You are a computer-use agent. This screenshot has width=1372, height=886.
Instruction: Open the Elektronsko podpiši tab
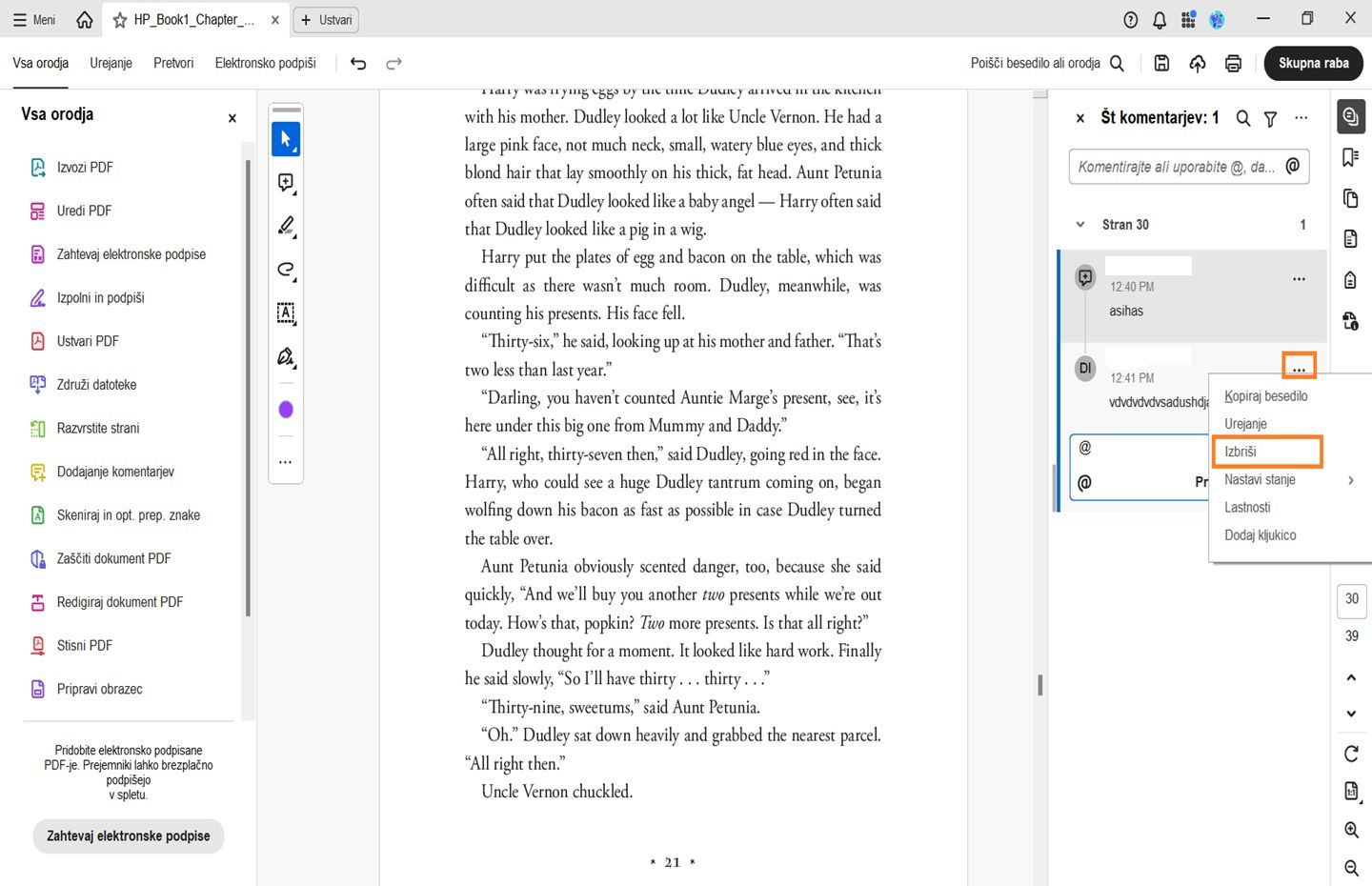pyautogui.click(x=266, y=63)
